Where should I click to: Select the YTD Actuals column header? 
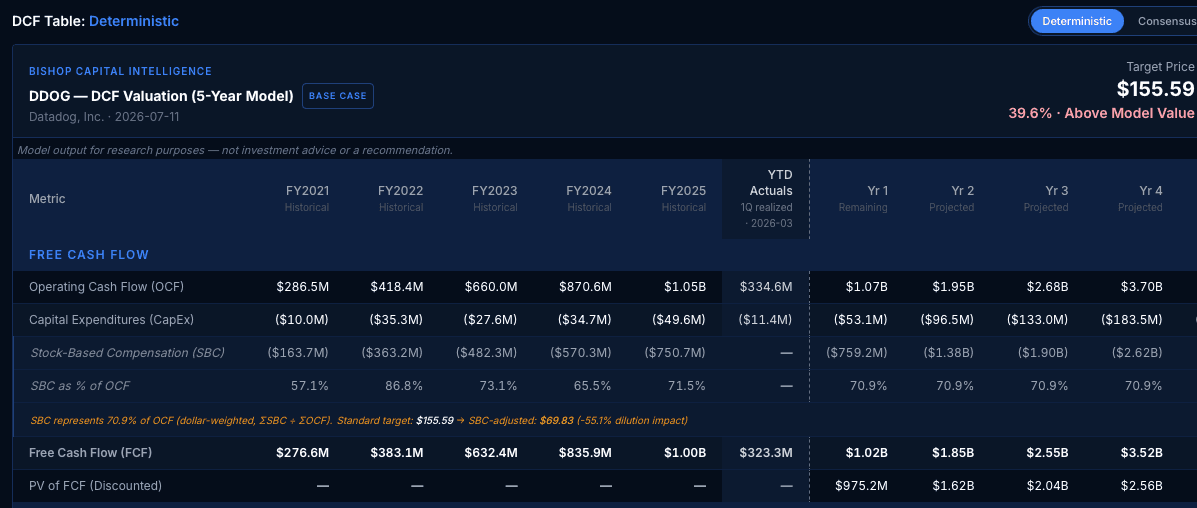(766, 199)
